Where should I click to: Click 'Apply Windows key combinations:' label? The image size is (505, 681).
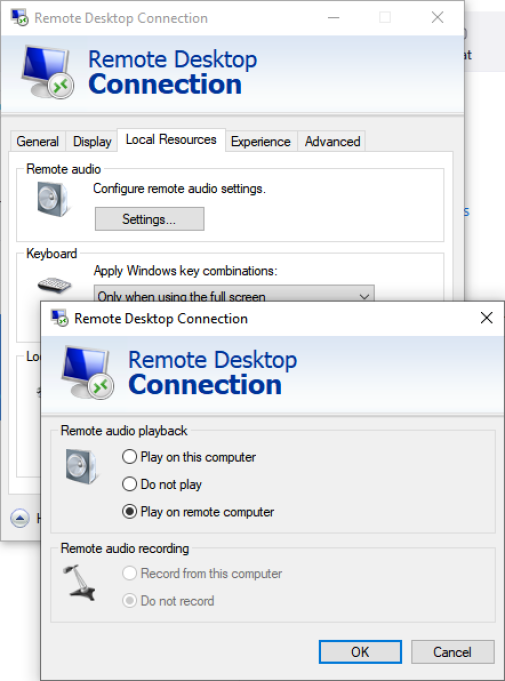(185, 271)
